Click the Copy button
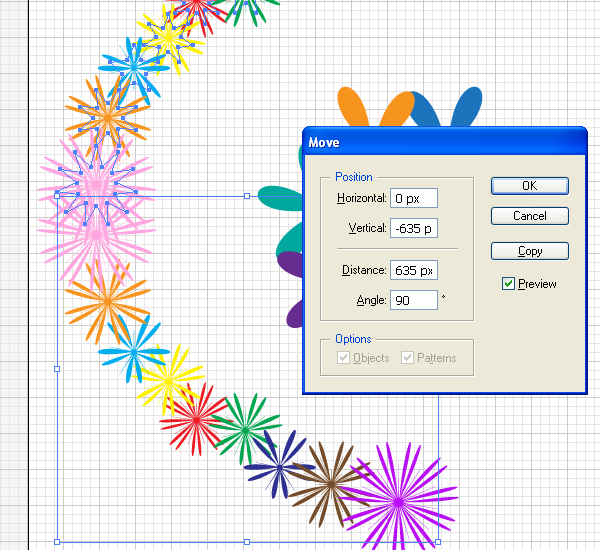The image size is (600, 550). pos(529,251)
